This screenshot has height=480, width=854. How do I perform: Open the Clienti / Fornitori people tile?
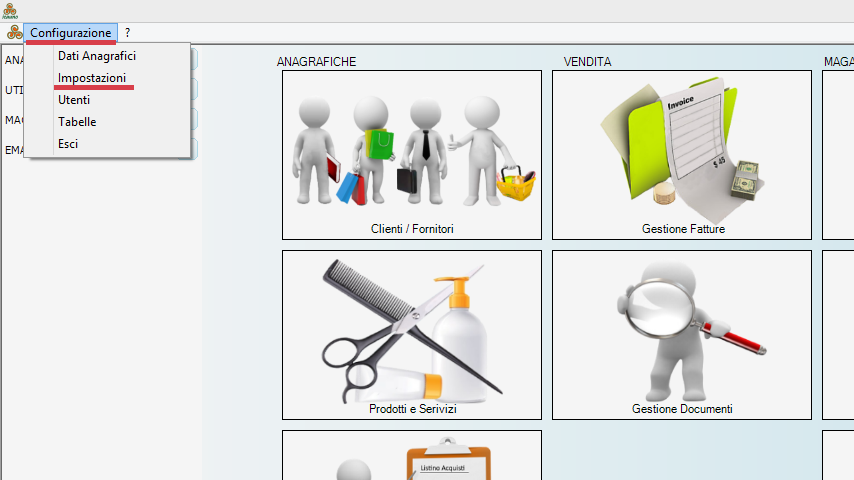411,154
